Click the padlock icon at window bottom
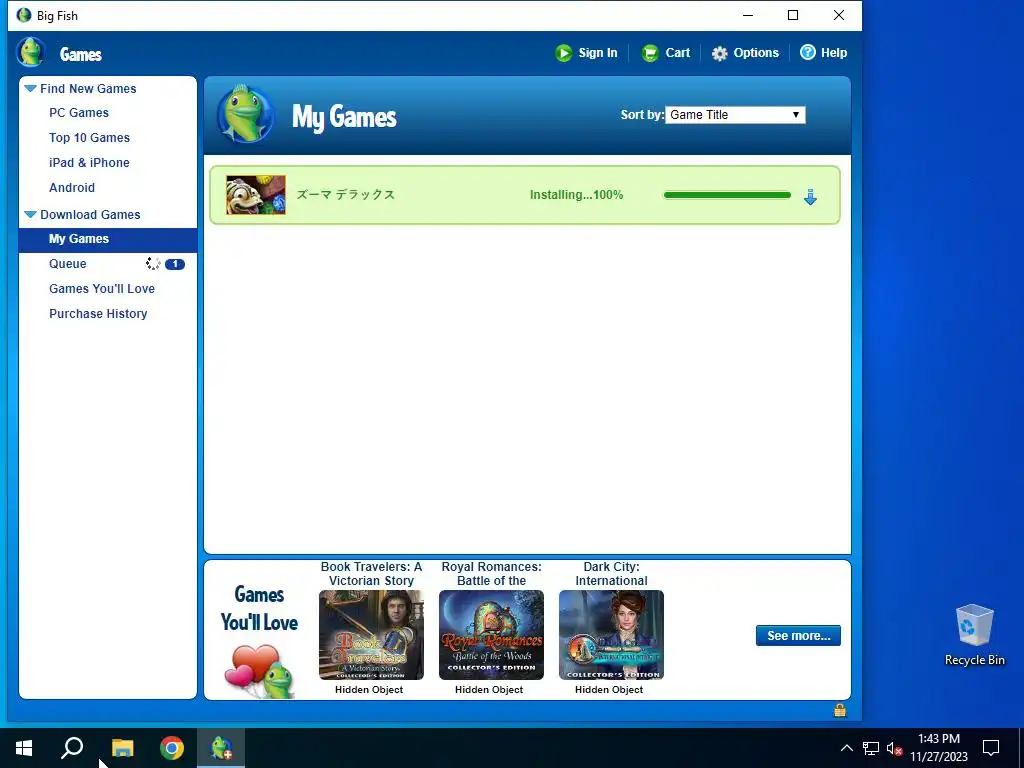This screenshot has width=1024, height=768. pos(840,710)
